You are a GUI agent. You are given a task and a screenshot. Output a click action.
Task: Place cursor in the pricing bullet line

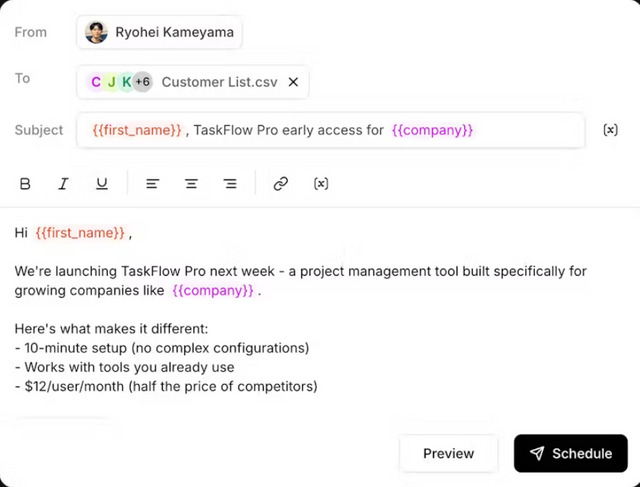[166, 386]
